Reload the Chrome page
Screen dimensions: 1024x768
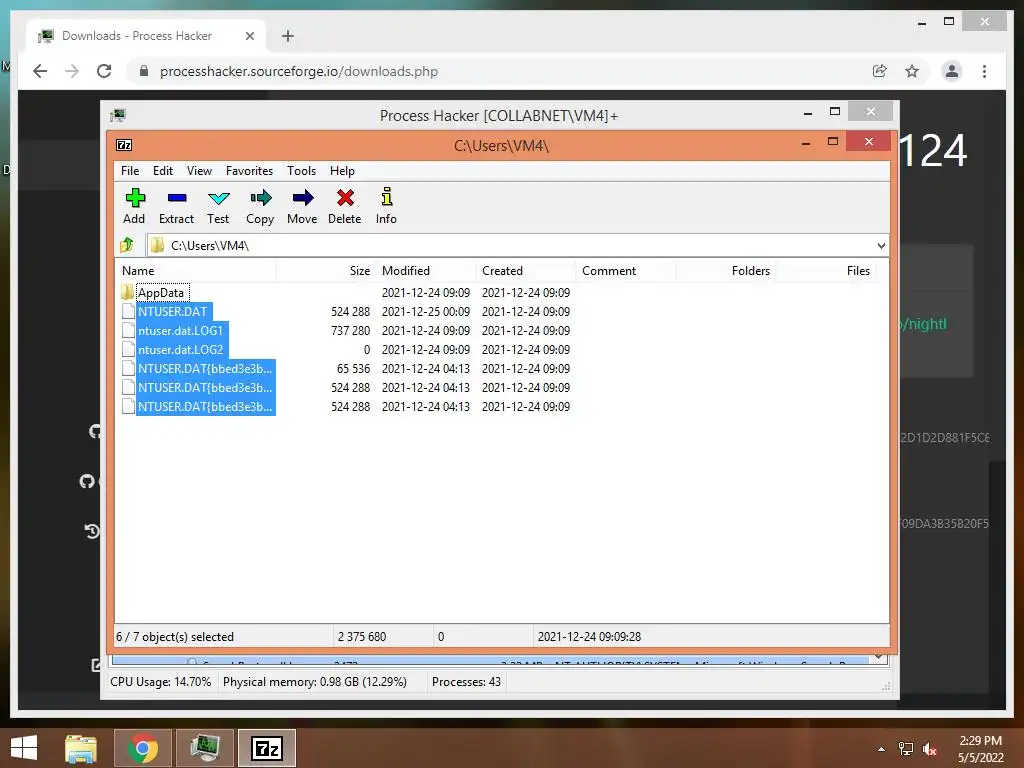[x=104, y=71]
